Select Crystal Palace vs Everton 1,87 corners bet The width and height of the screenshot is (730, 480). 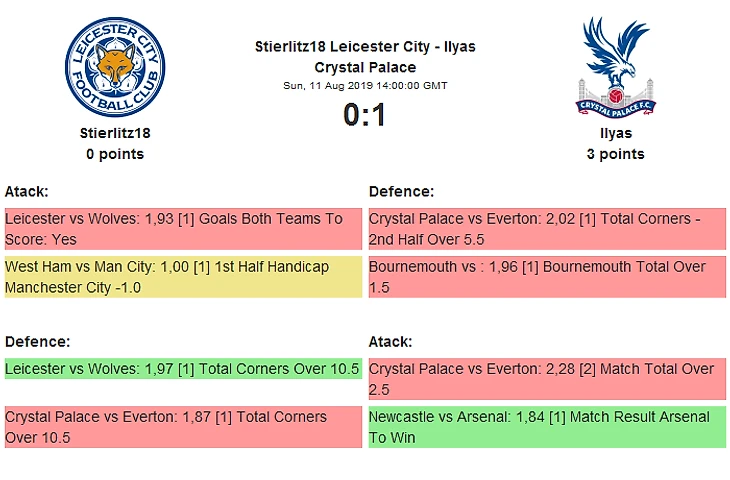(182, 427)
